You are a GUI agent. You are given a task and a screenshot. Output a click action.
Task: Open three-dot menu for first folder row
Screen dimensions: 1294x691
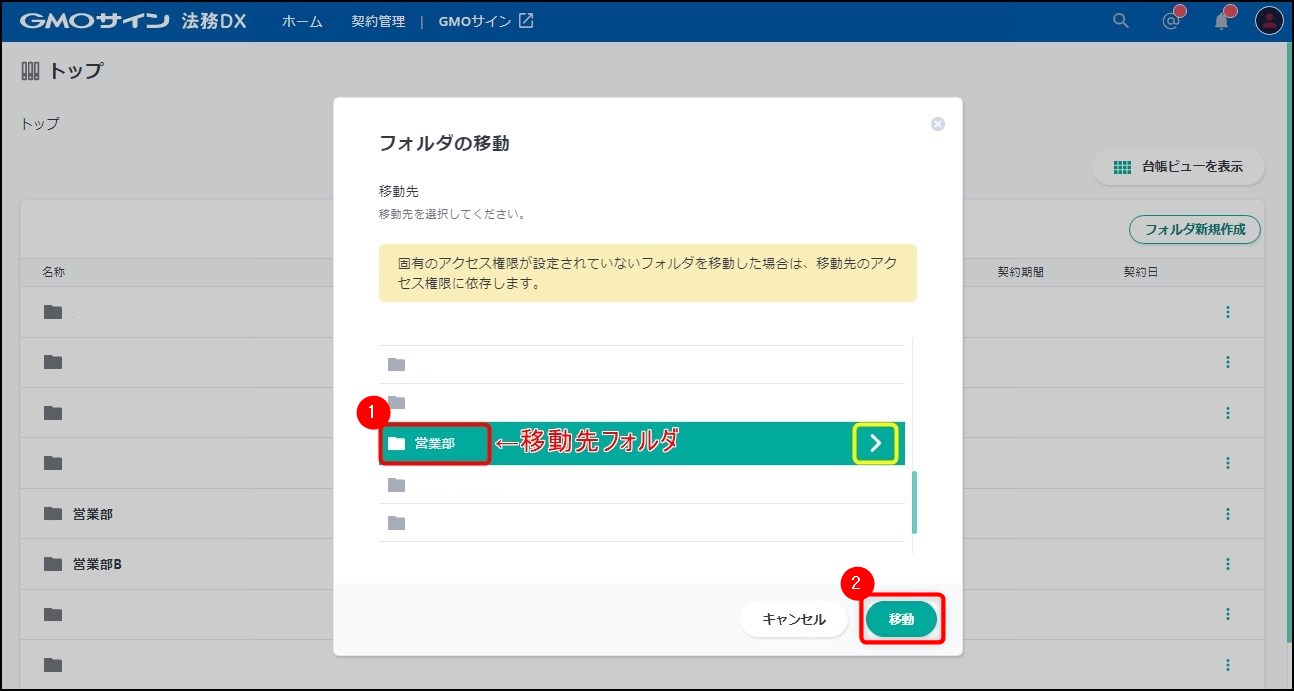coord(1227,312)
